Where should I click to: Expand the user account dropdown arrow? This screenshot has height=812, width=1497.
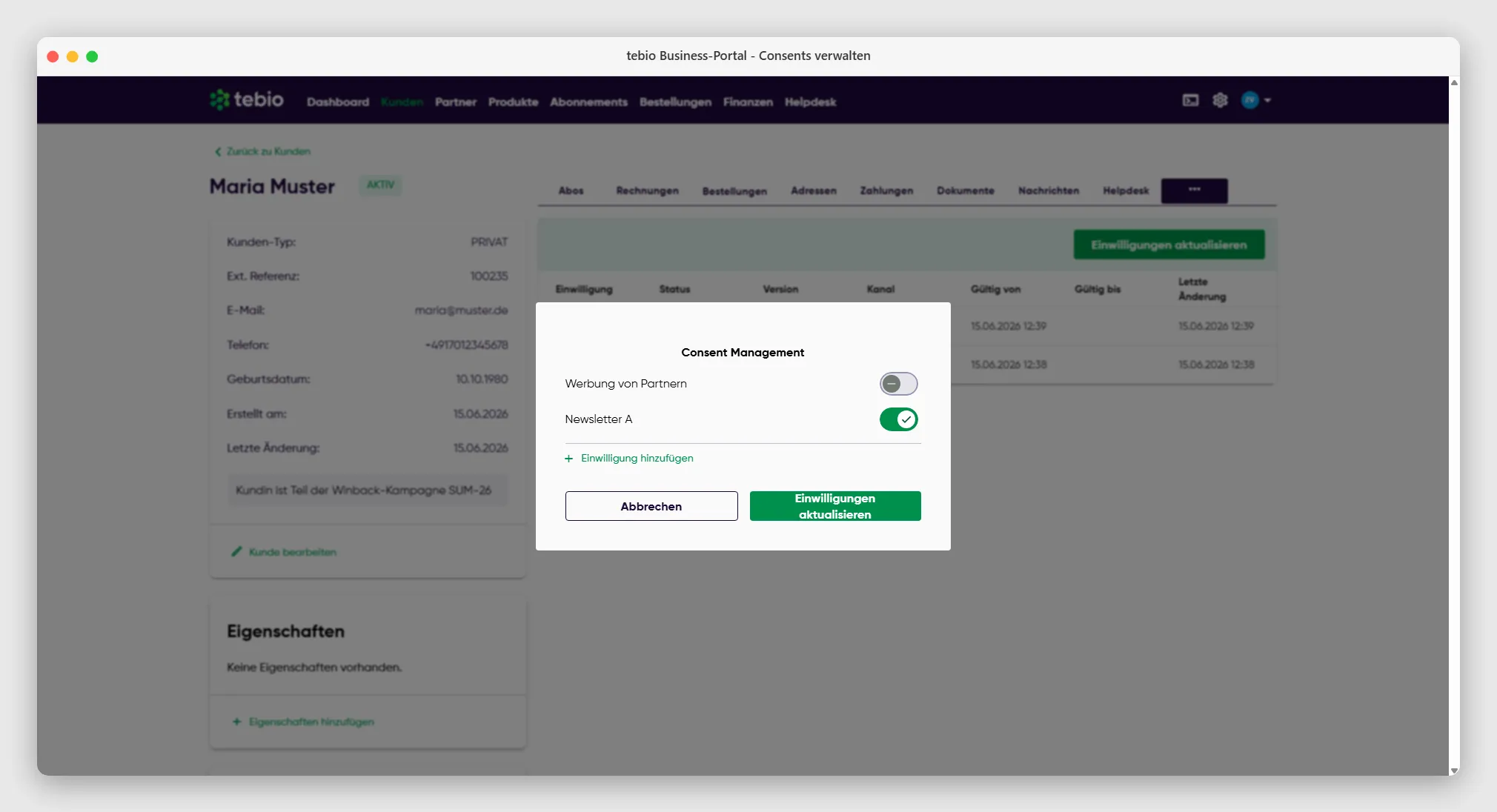coord(1267,100)
